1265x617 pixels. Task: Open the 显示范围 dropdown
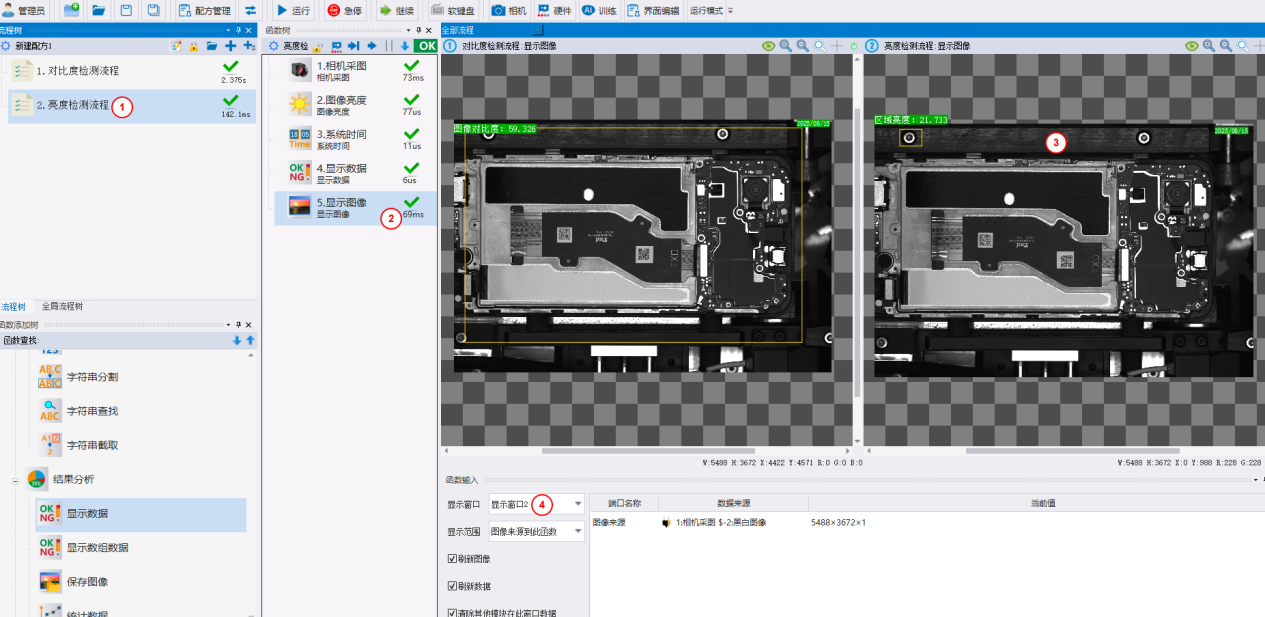[536, 532]
